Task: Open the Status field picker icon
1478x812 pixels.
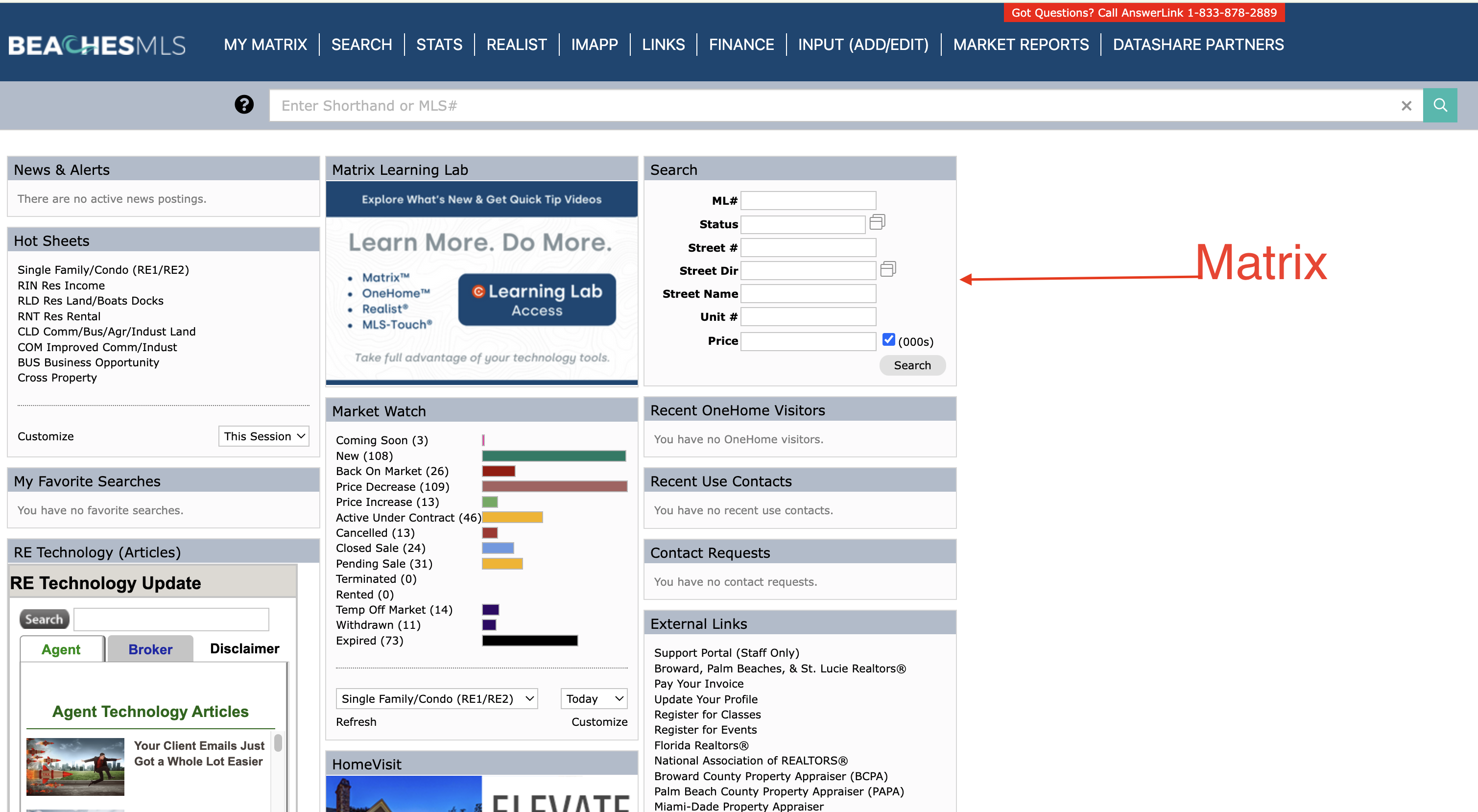Action: pos(877,221)
